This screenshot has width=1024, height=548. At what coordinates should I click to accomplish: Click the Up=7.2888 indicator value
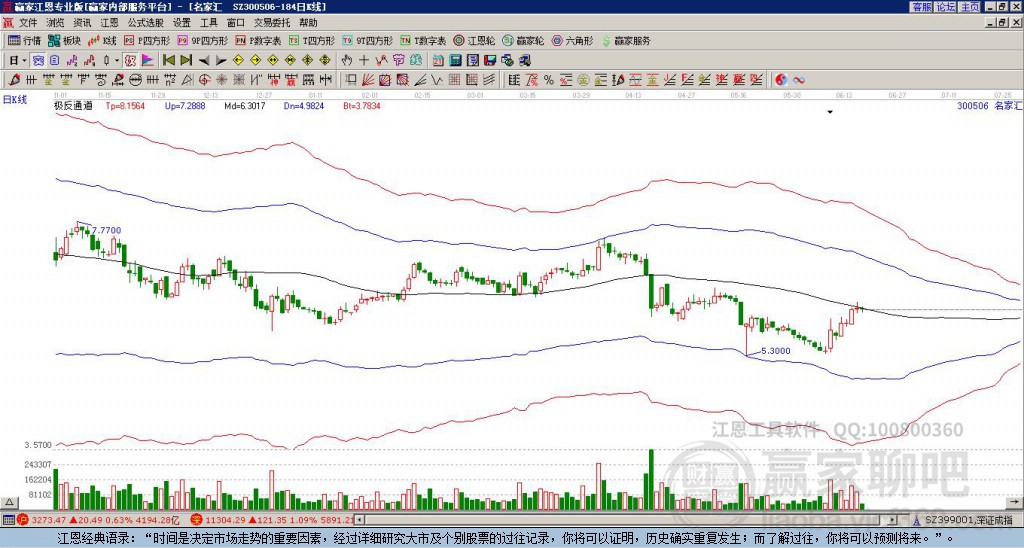185,105
